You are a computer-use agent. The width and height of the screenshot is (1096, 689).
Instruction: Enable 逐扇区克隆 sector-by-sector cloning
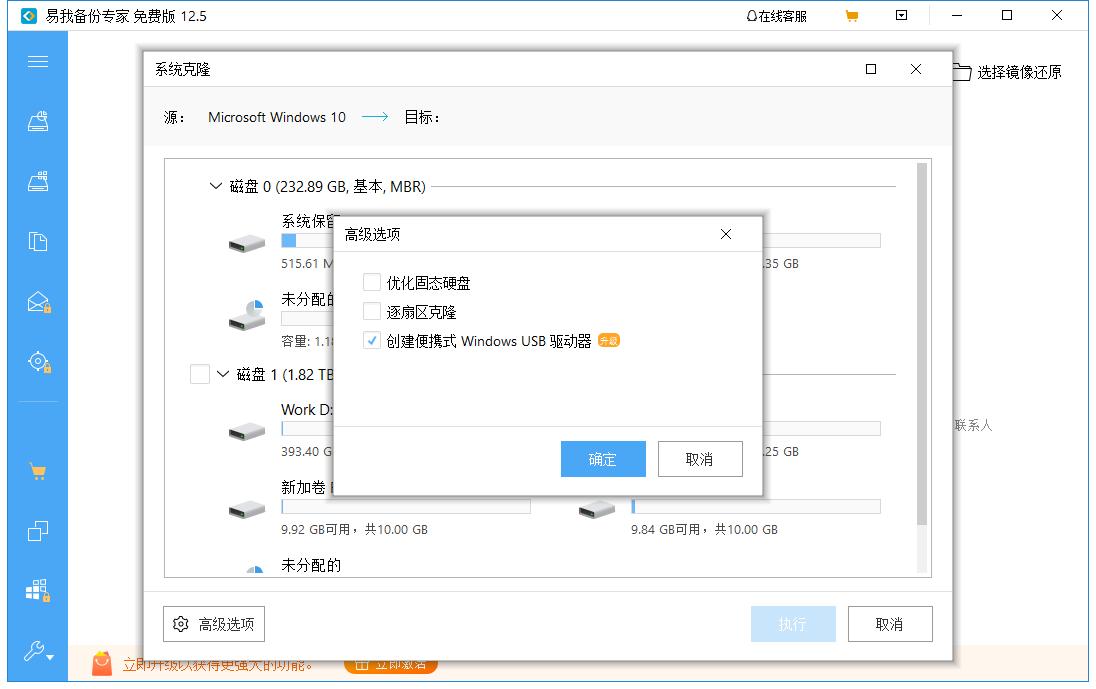[x=371, y=311]
